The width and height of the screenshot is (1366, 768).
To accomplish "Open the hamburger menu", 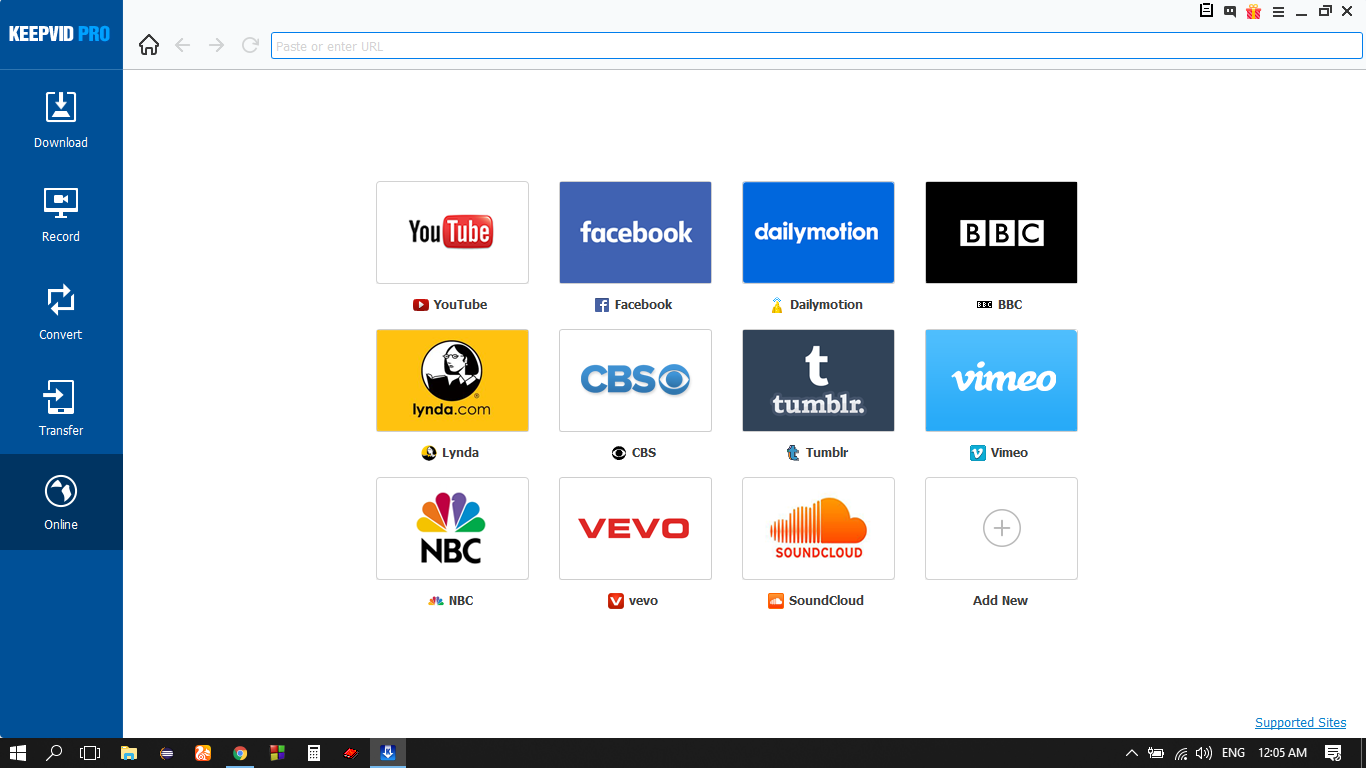I will click(x=1278, y=11).
